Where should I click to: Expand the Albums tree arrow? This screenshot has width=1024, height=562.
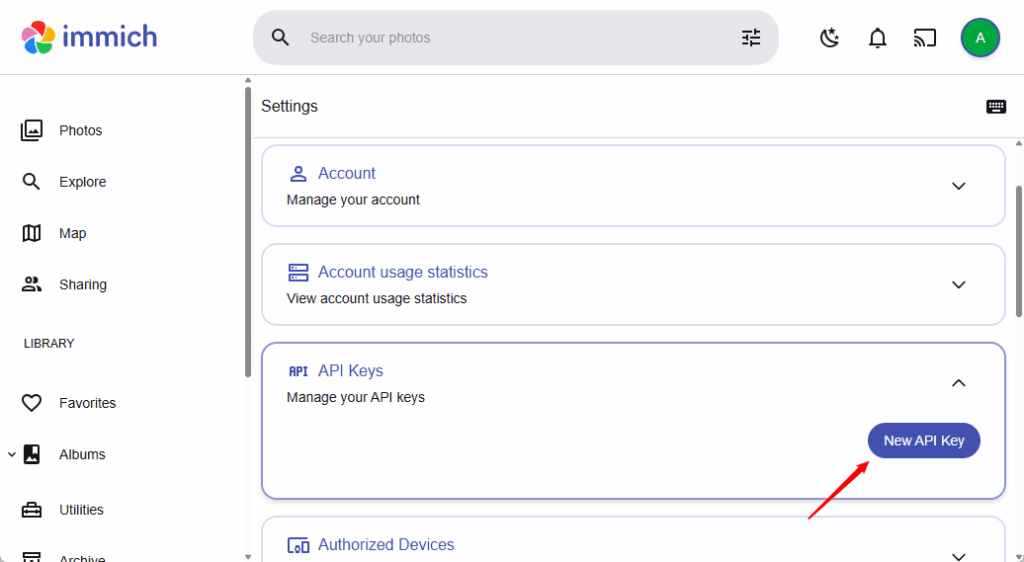click(x=11, y=454)
